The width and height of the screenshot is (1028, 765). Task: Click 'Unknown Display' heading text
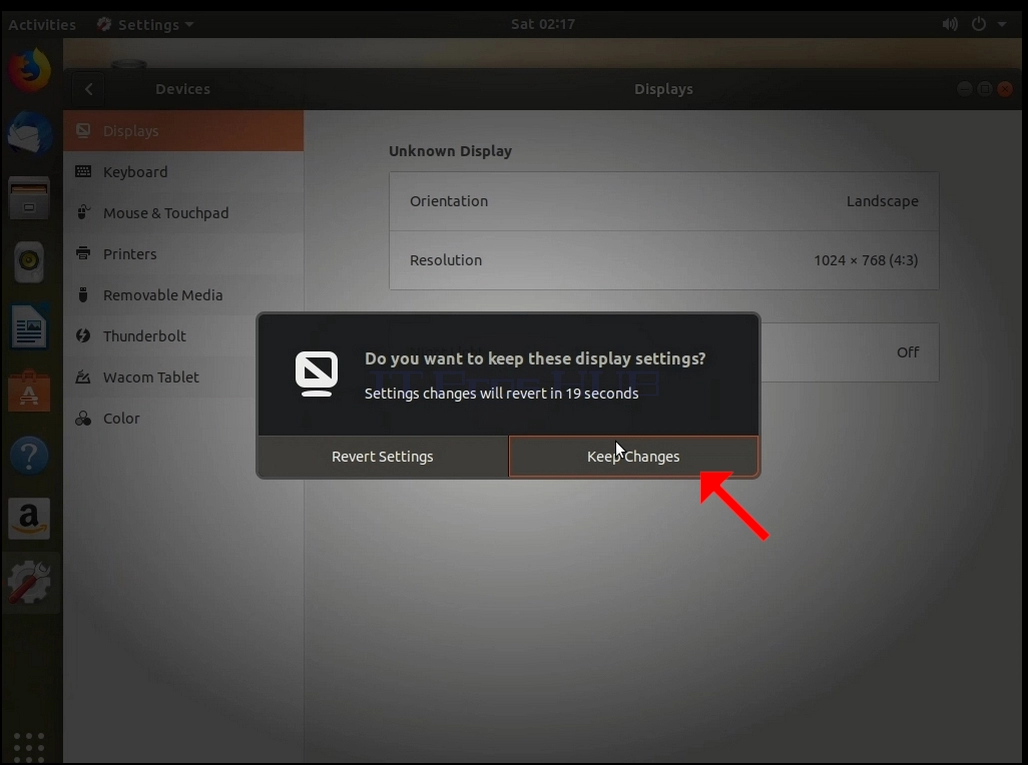pyautogui.click(x=450, y=151)
